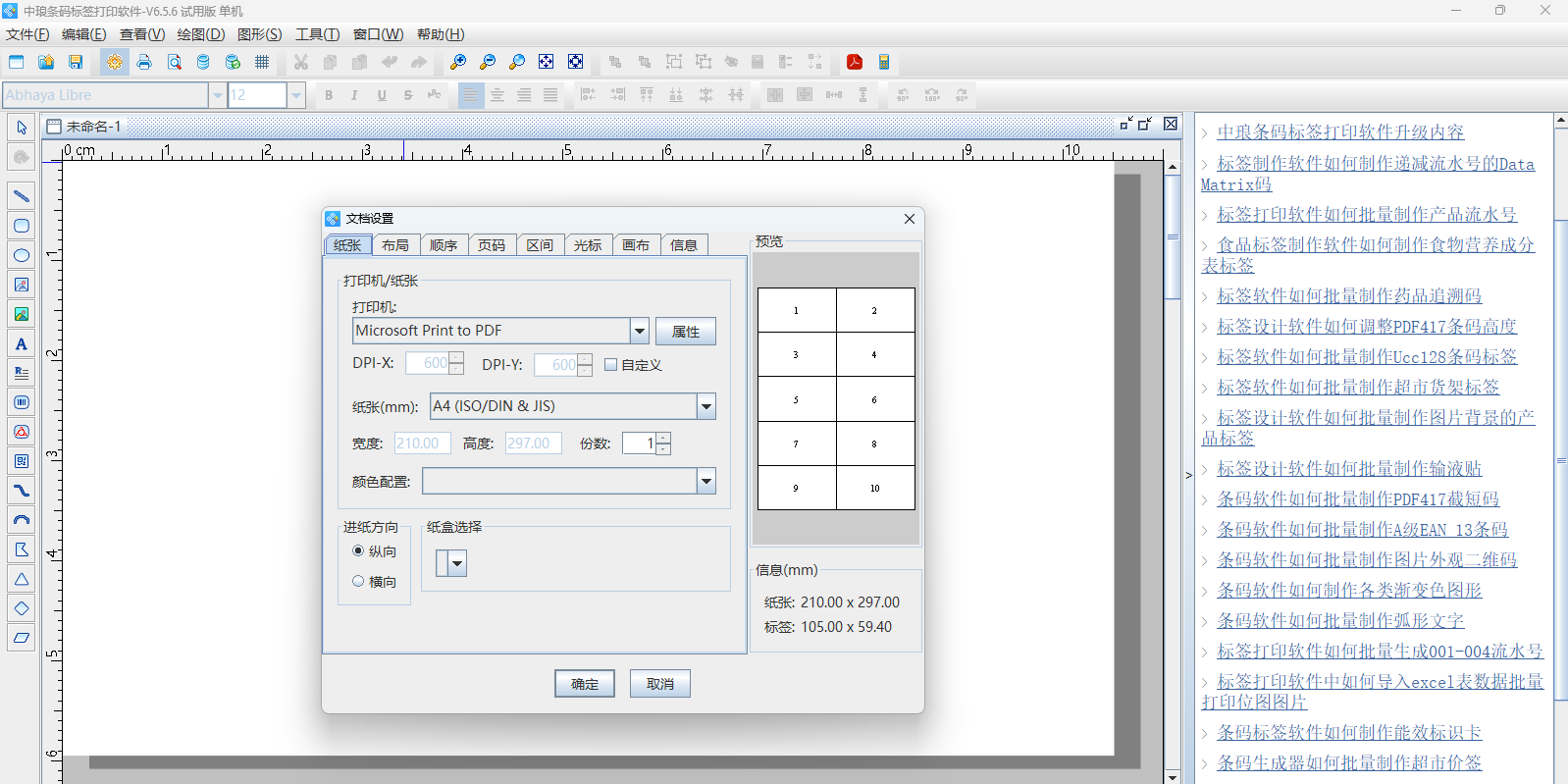
Task: Select the text tool in left toolbar
Action: pyautogui.click(x=21, y=343)
